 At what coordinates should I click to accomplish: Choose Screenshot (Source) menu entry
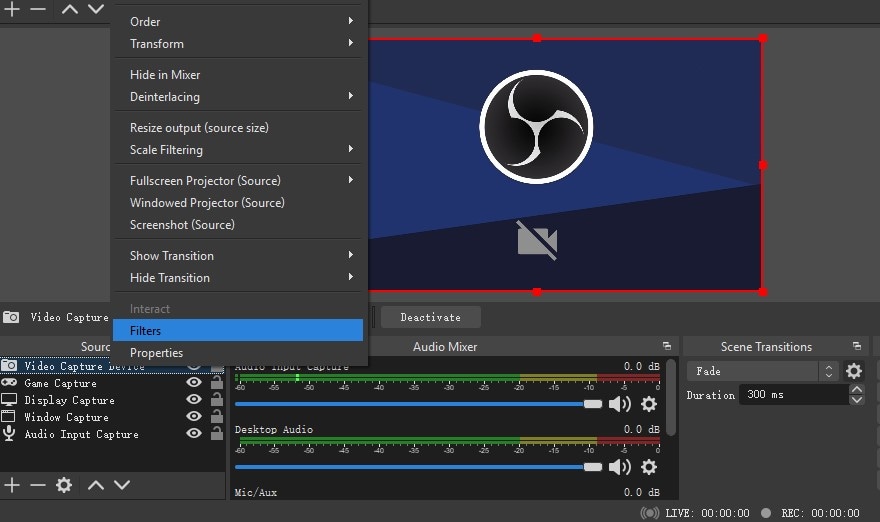click(x=238, y=225)
